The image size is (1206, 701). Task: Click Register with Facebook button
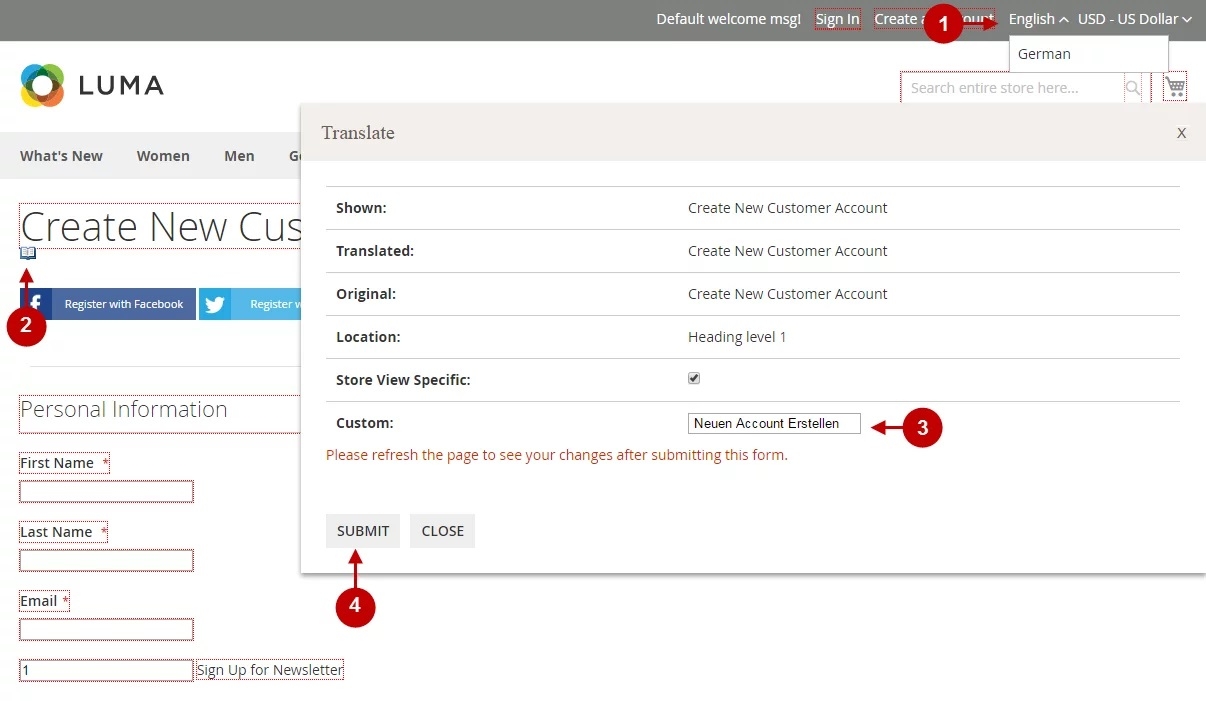(108, 304)
